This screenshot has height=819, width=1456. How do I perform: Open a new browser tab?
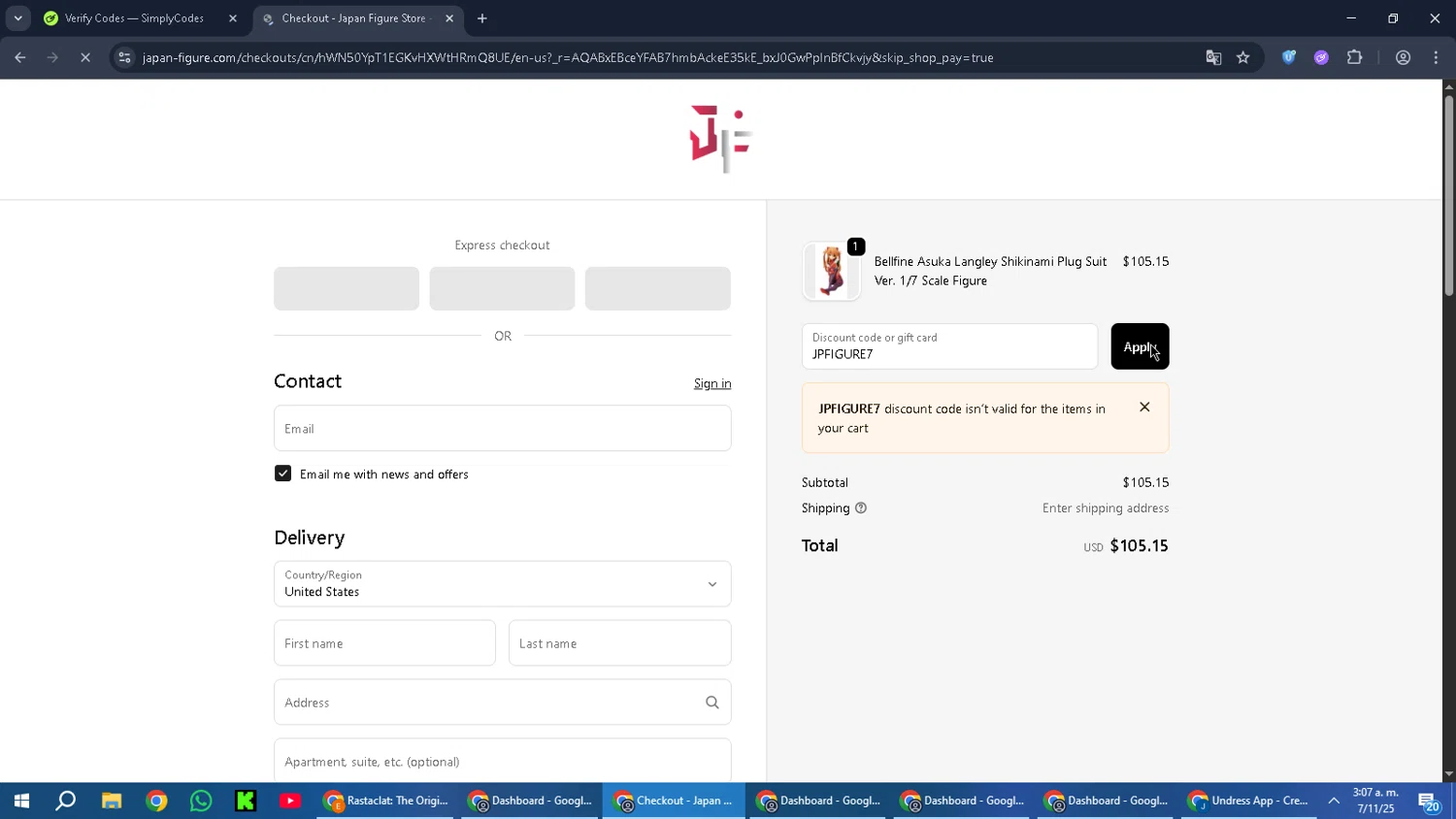pos(482,18)
